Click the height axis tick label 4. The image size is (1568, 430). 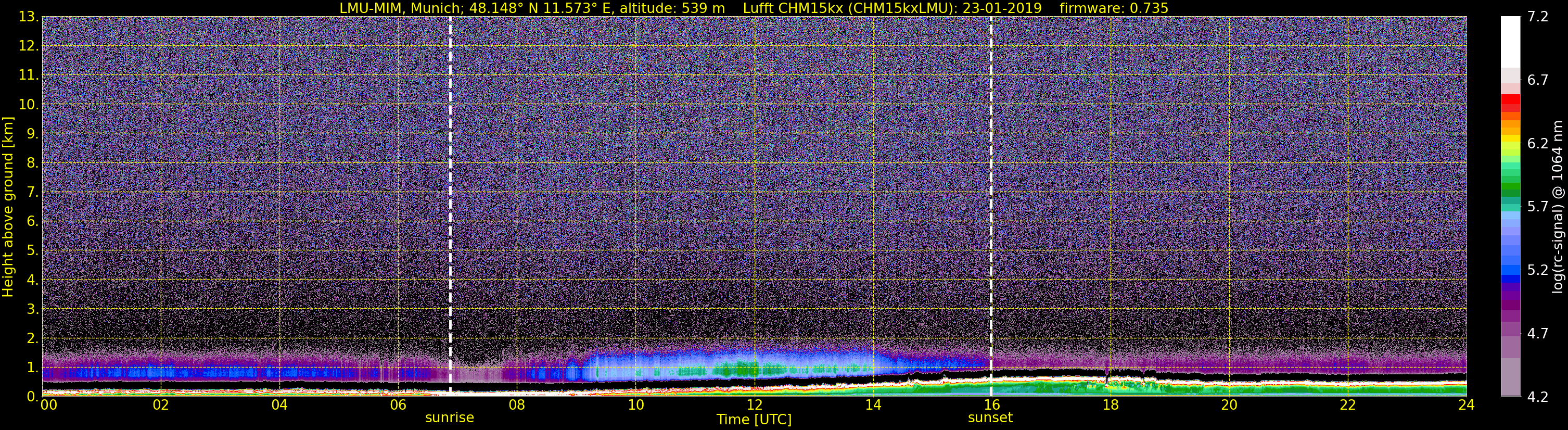pos(32,280)
